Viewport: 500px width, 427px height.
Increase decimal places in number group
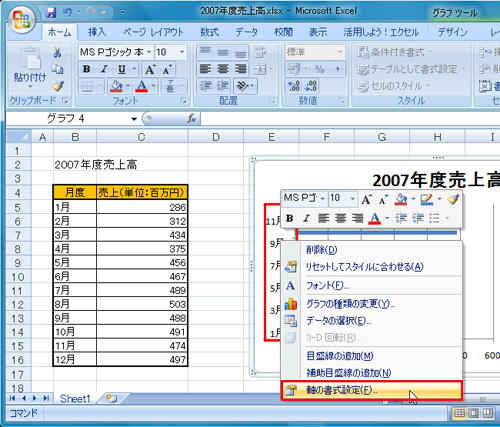click(x=294, y=87)
